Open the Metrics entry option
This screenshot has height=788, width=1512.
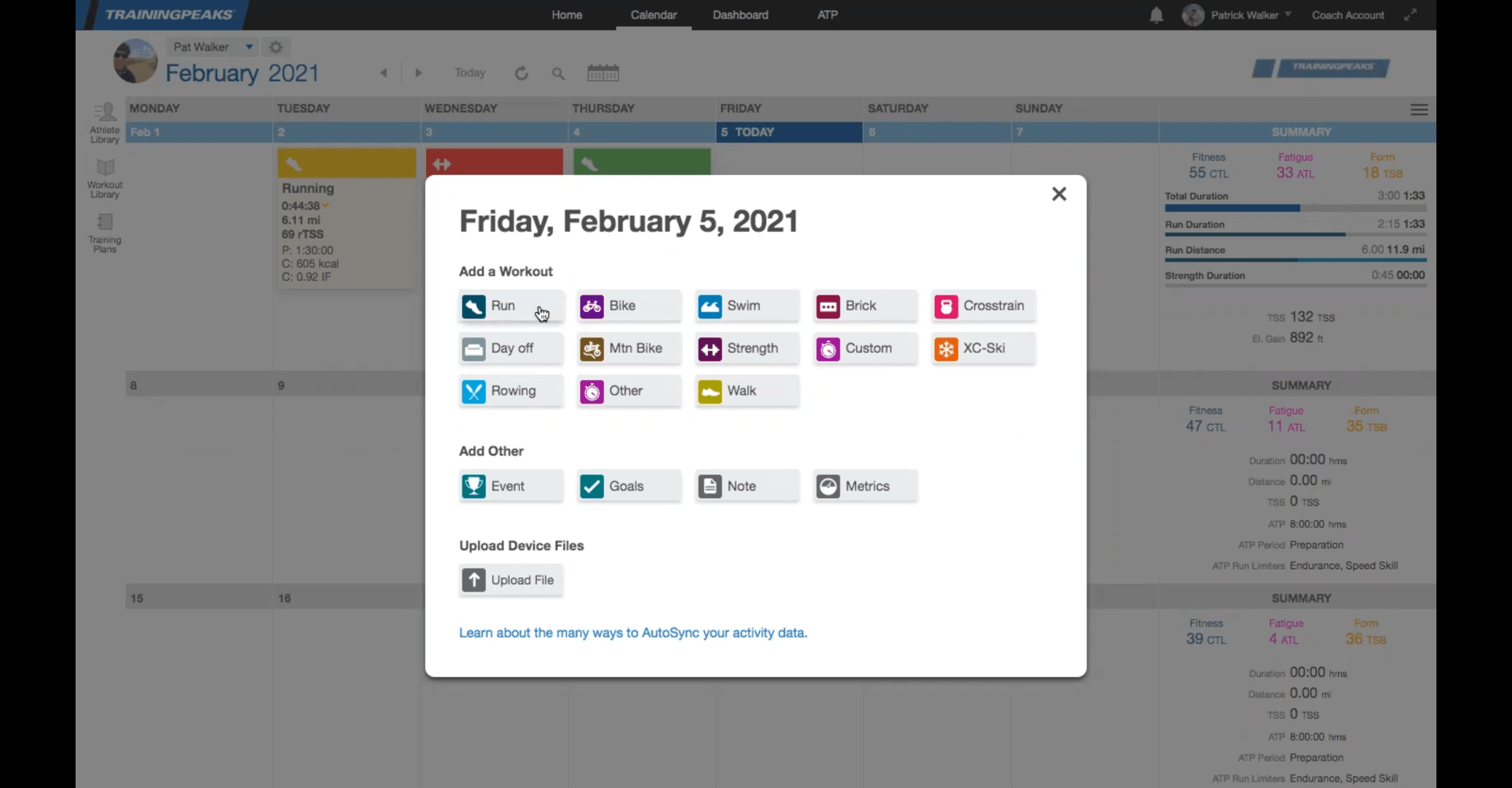[865, 486]
